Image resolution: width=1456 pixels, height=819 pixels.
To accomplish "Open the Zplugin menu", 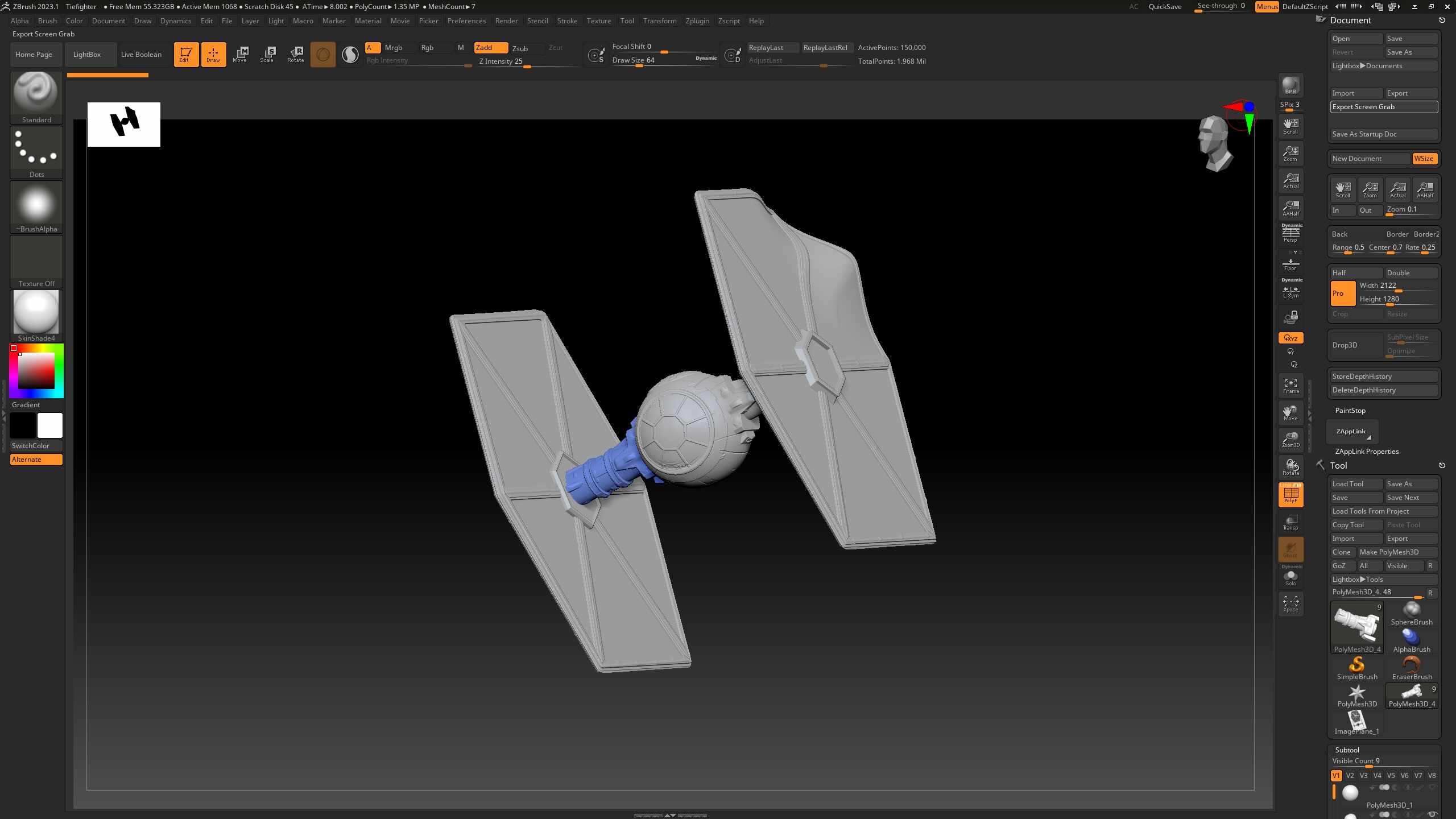I will (697, 20).
